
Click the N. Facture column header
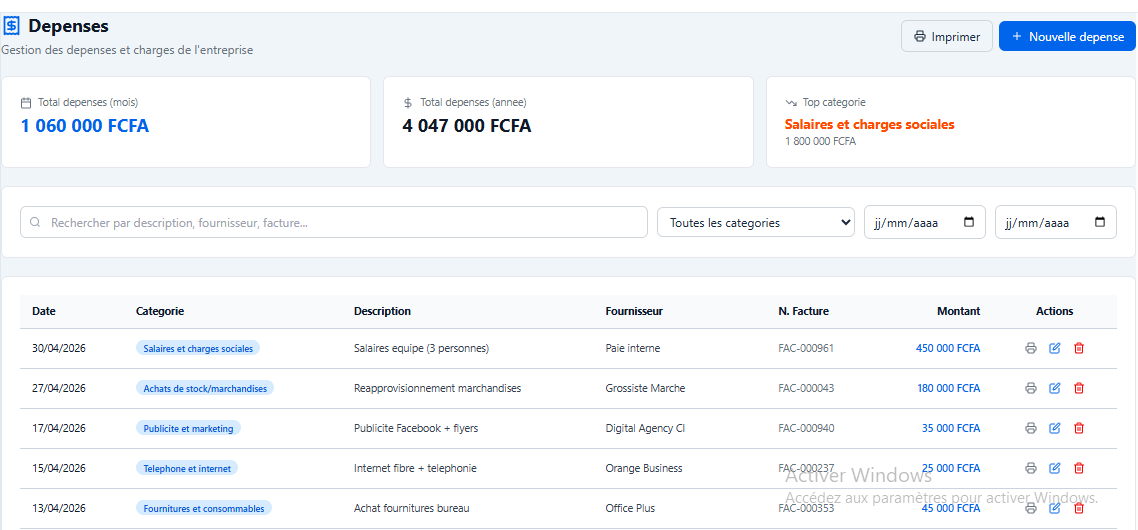point(803,311)
